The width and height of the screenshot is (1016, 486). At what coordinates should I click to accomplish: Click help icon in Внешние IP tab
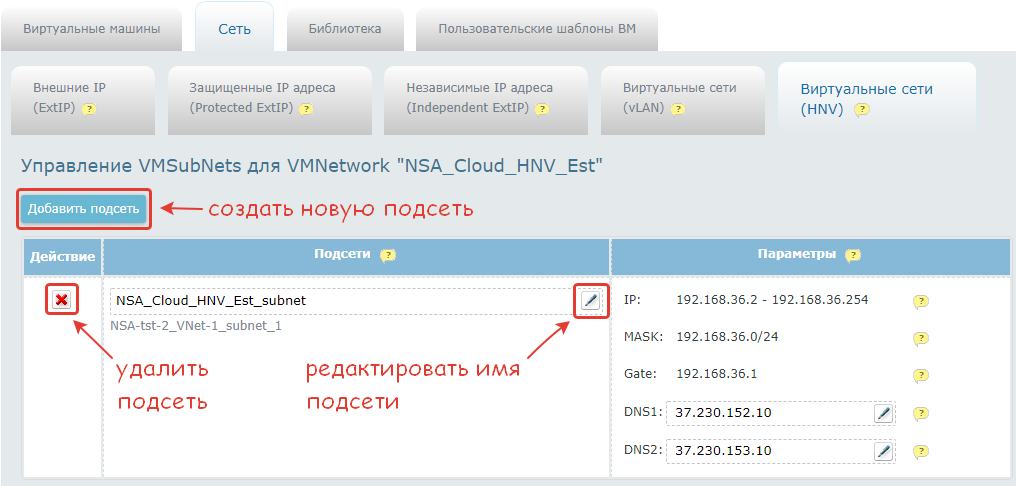(89, 108)
